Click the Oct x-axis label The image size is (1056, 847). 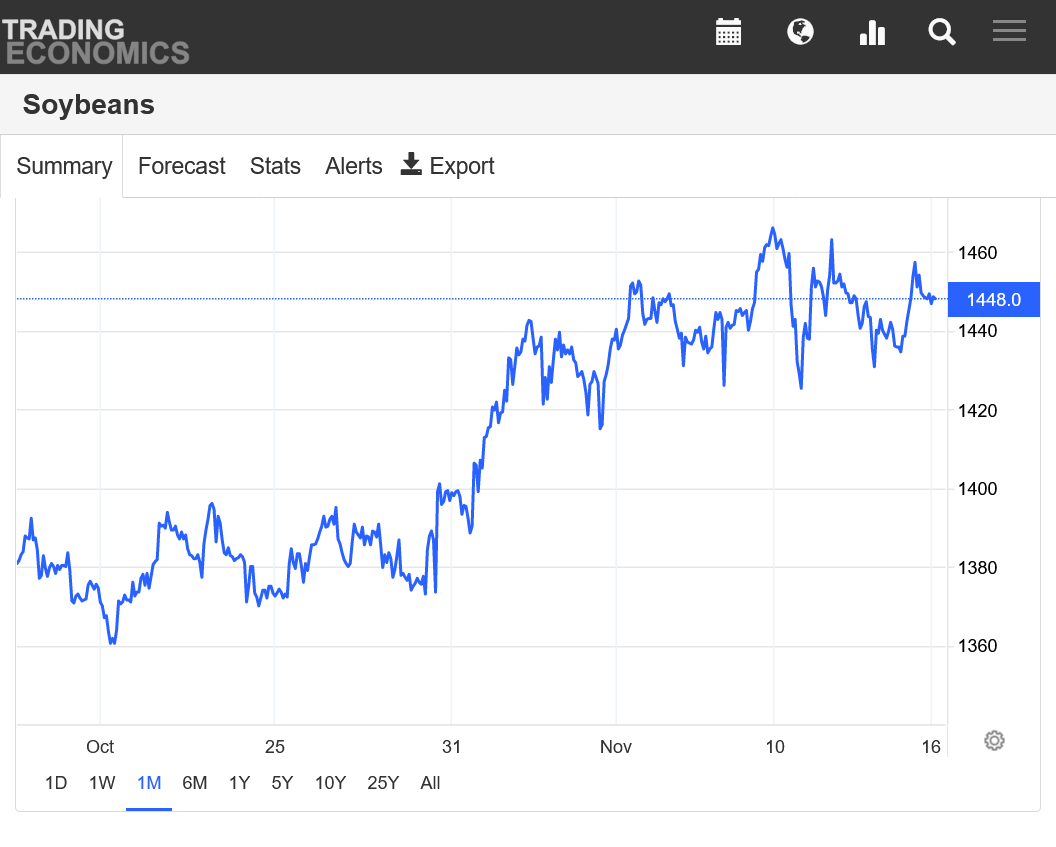point(100,747)
